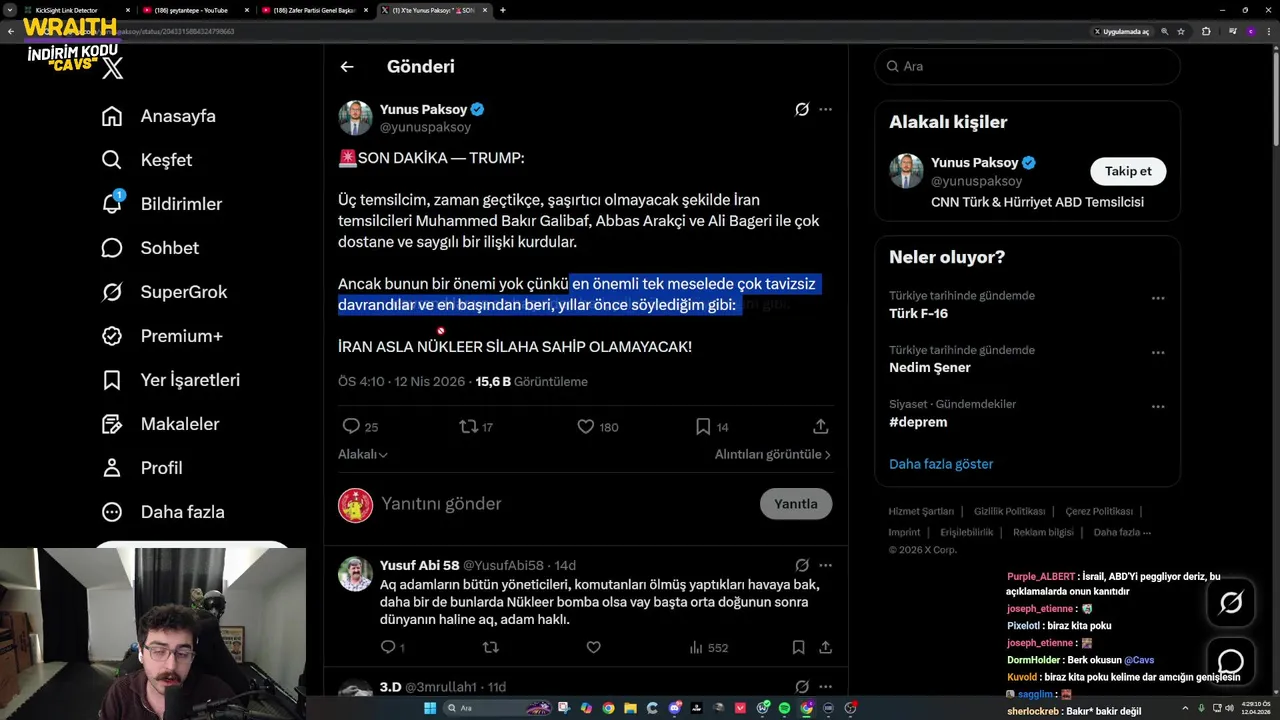Open Gizlilik Politikası footer link
1280x720 pixels.
point(1008,511)
